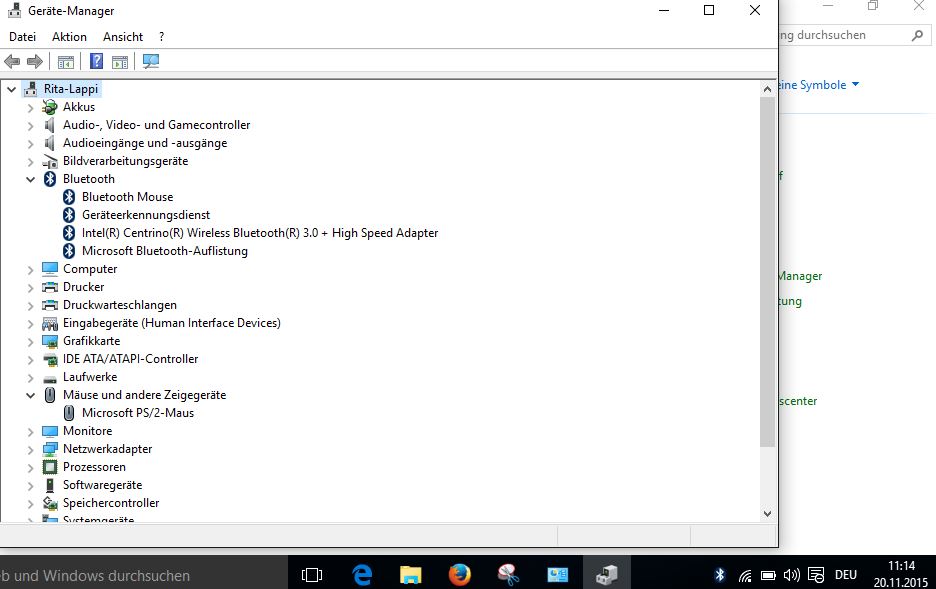Image resolution: width=936 pixels, height=589 pixels.
Task: Expand the Akkus category
Action: tap(30, 108)
